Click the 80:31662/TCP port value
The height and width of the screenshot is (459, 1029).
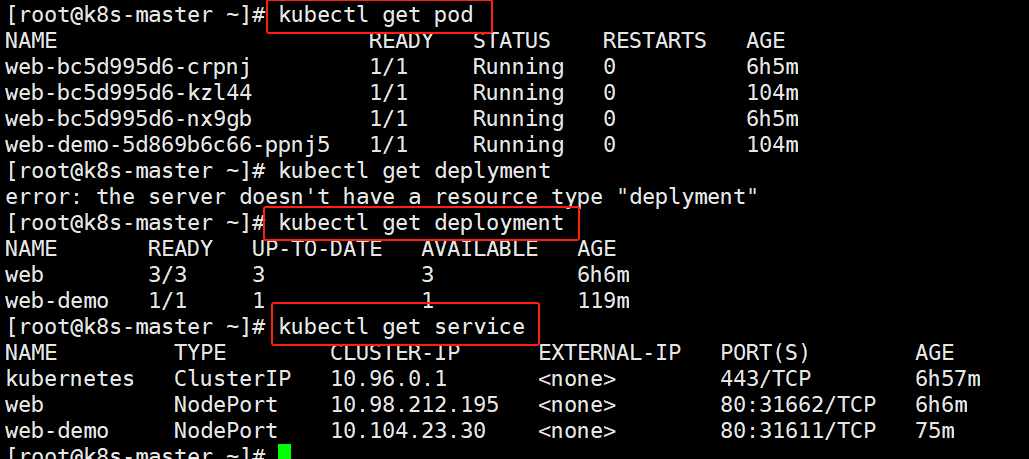point(798,404)
